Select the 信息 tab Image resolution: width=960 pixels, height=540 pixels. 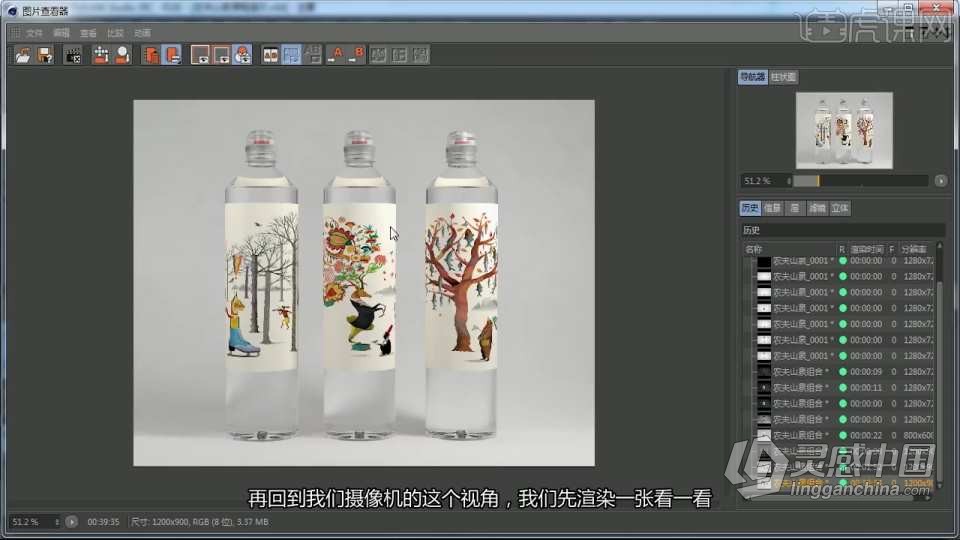point(773,208)
